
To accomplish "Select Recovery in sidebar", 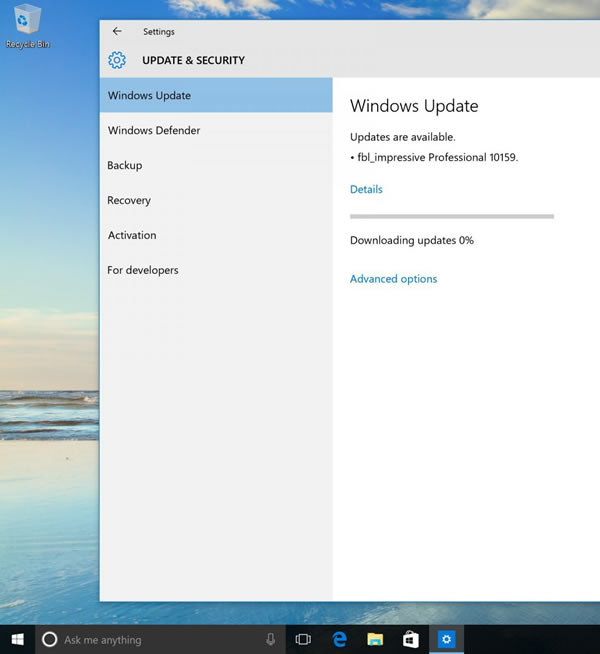I will pos(216,200).
